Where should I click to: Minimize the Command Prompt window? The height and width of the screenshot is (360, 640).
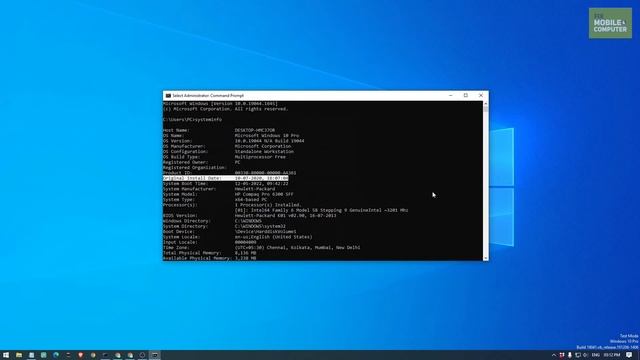(451, 96)
